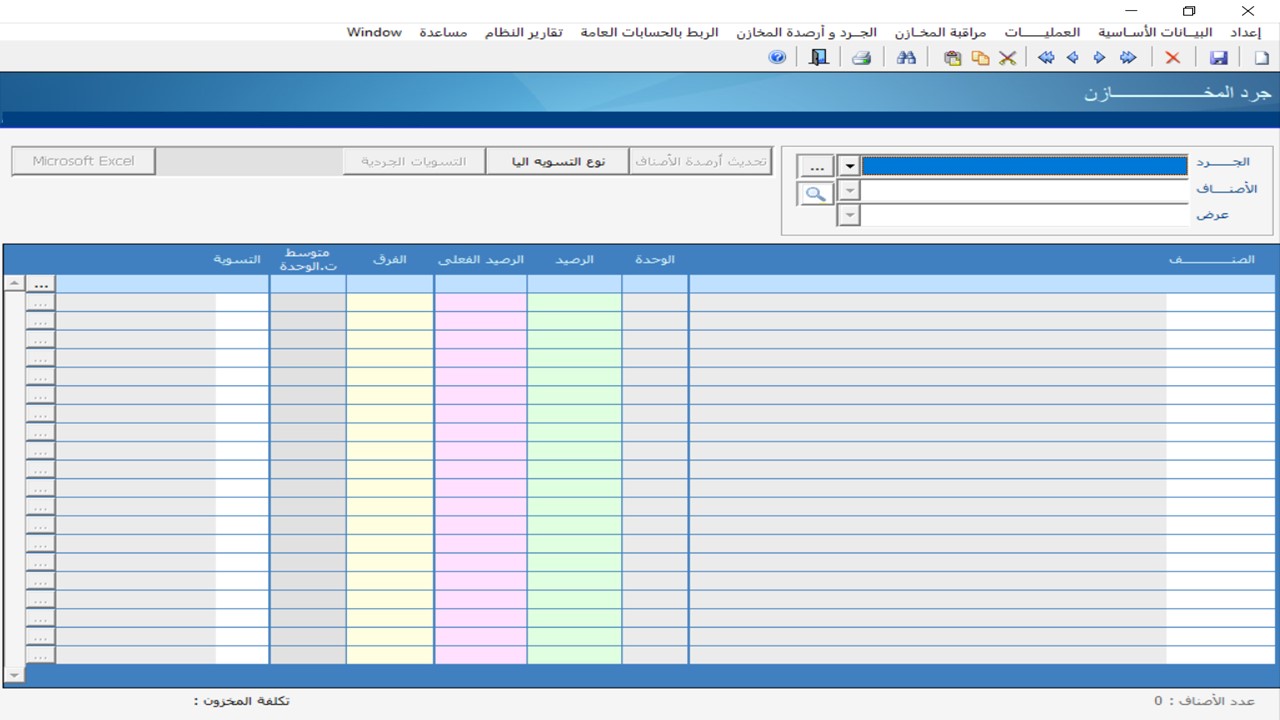1280x720 pixels.
Task: Open the تقارير النظام menu
Action: pyautogui.click(x=523, y=32)
